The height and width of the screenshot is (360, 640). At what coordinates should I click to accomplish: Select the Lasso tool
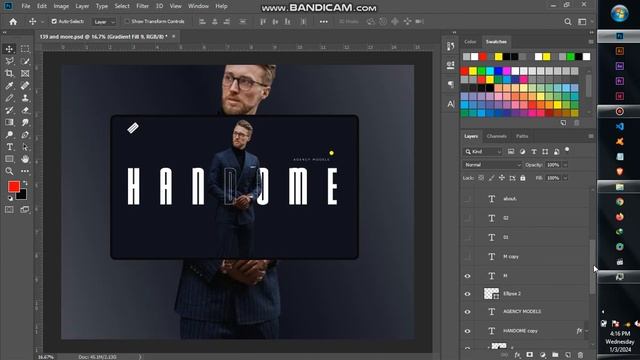click(x=9, y=61)
